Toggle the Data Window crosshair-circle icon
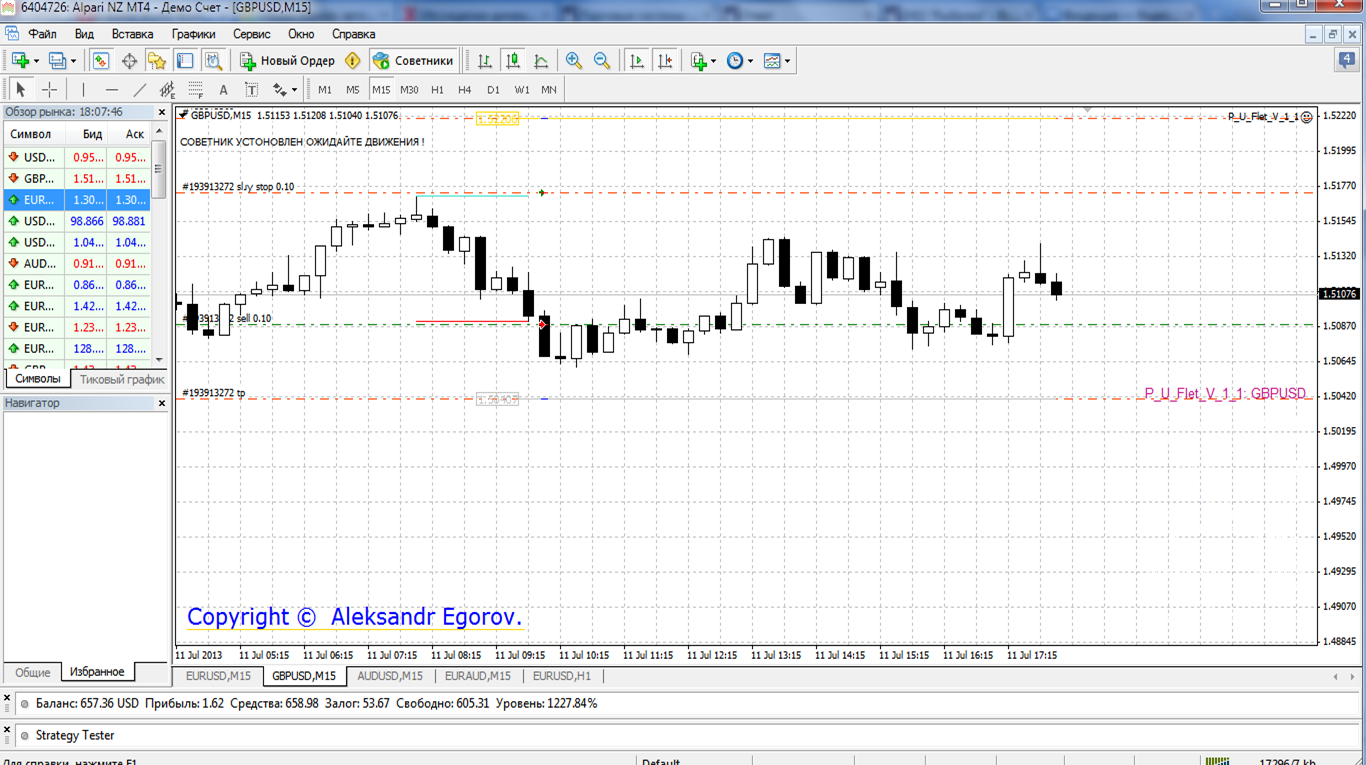Screen dimensions: 1366x765 (x=129, y=61)
